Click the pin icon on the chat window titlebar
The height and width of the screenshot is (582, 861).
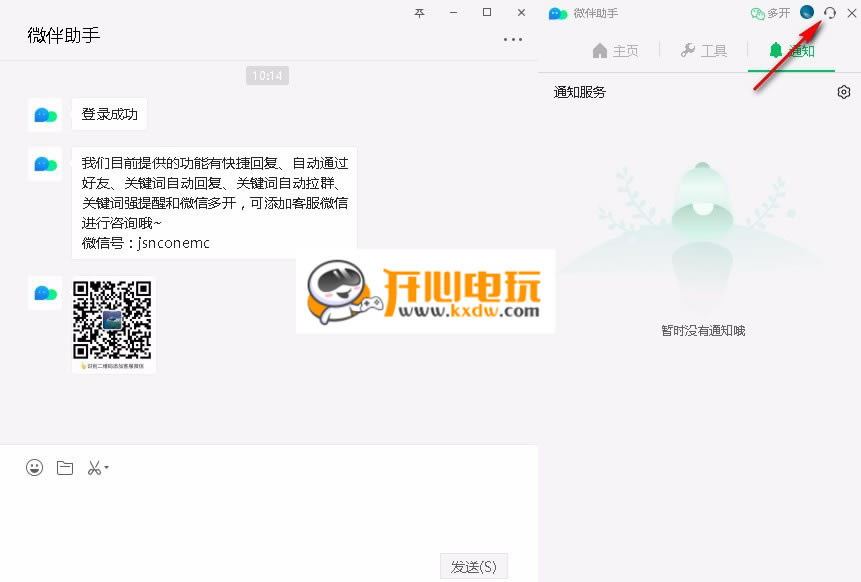pyautogui.click(x=419, y=12)
